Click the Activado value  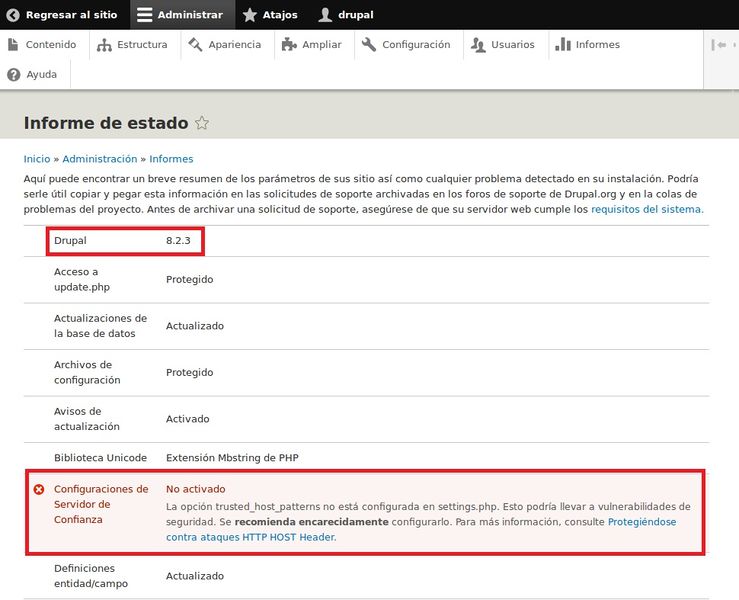pyautogui.click(x=188, y=419)
